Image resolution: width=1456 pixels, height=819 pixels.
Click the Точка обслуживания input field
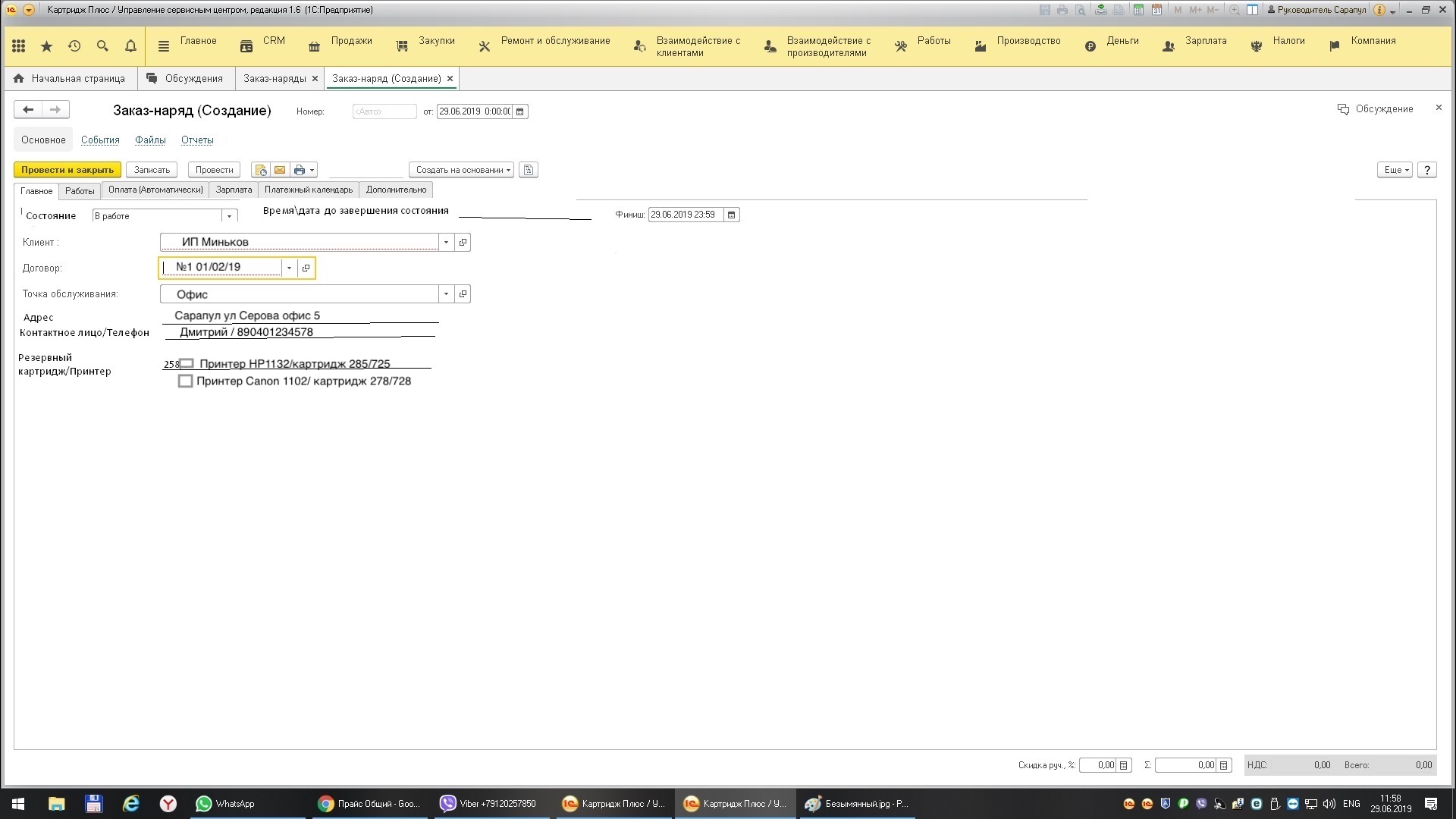(x=300, y=294)
